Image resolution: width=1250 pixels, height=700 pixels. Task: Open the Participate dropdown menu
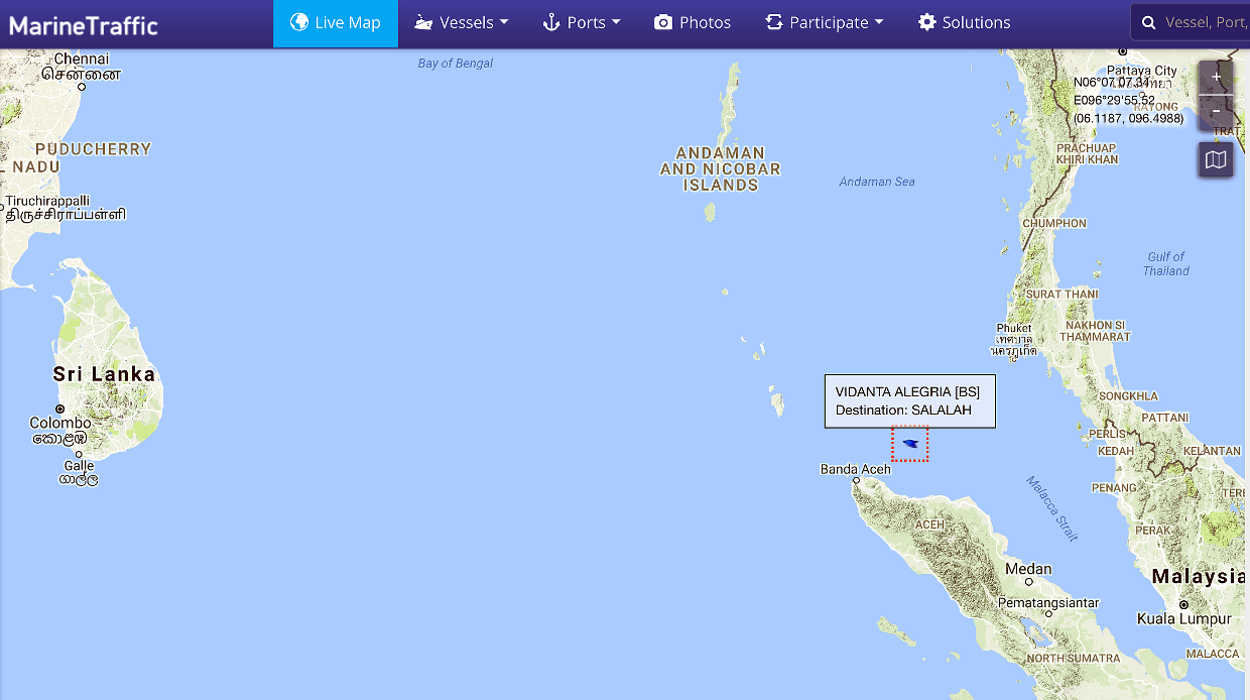point(825,22)
